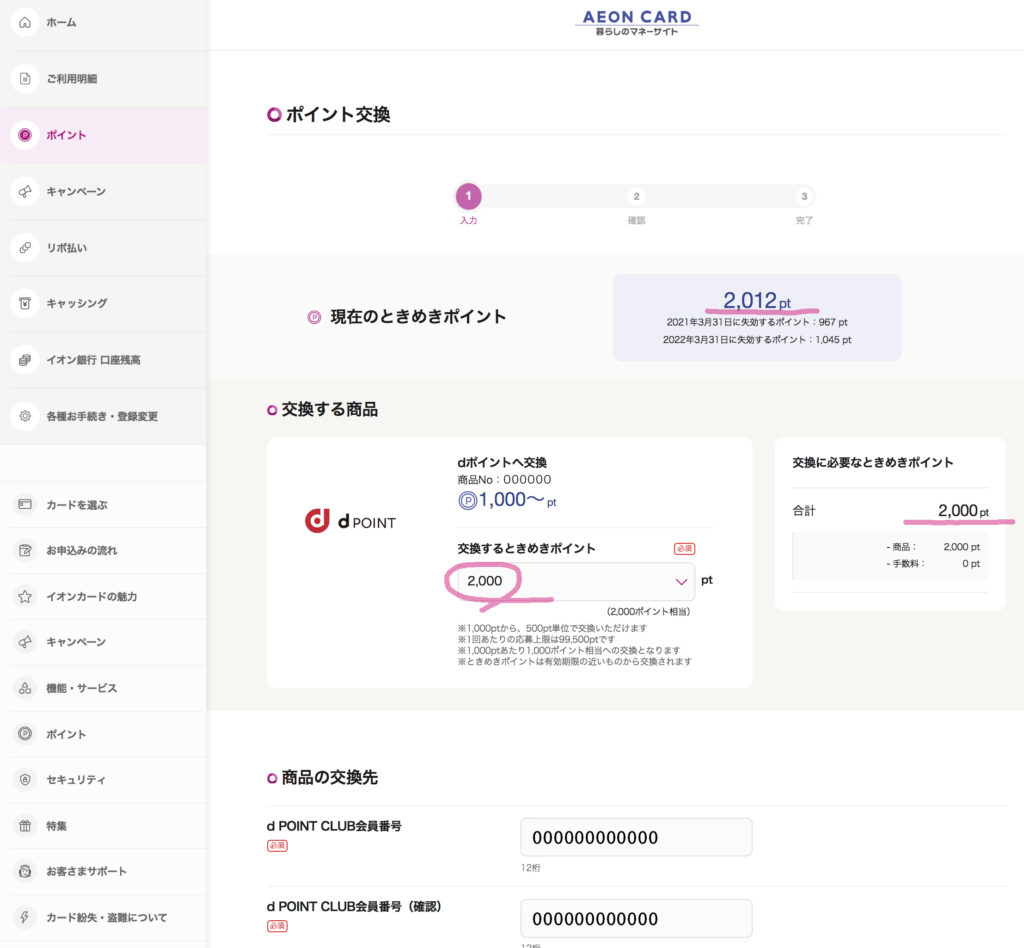Open セキュリティ sidebar link
The height and width of the screenshot is (948, 1024).
103,780
